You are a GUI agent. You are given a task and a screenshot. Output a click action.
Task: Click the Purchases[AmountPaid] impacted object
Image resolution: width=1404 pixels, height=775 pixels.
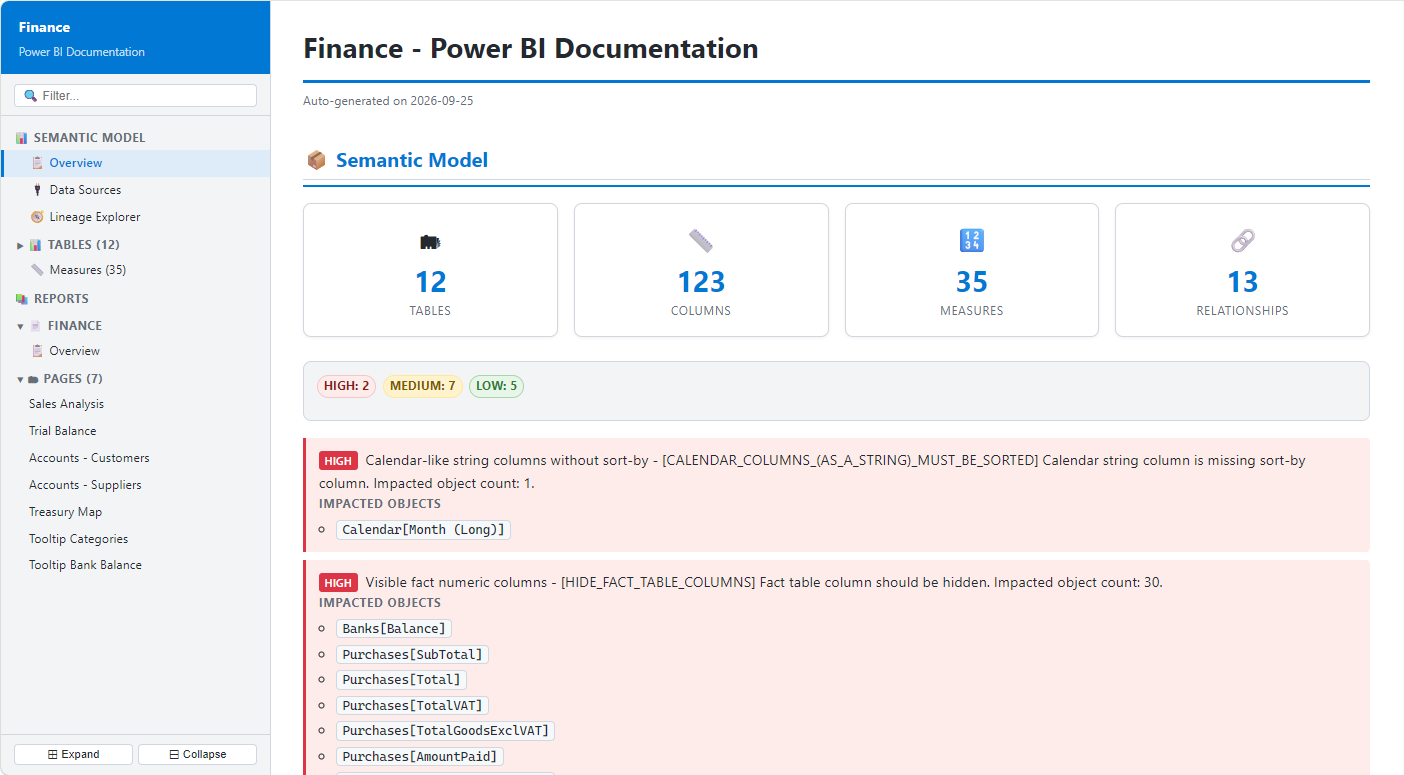(x=419, y=757)
